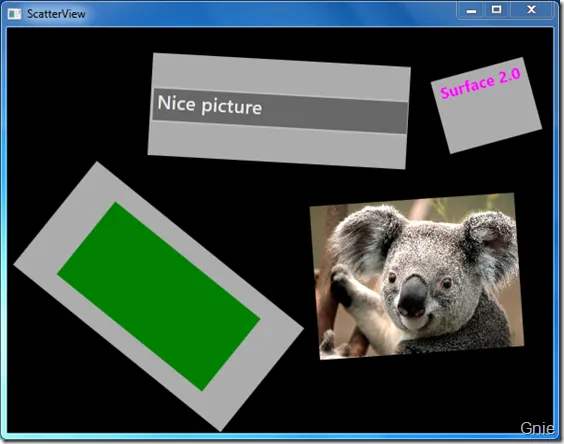This screenshot has width=564, height=444.
Task: Minimize the ScatterView window
Action: (x=471, y=10)
